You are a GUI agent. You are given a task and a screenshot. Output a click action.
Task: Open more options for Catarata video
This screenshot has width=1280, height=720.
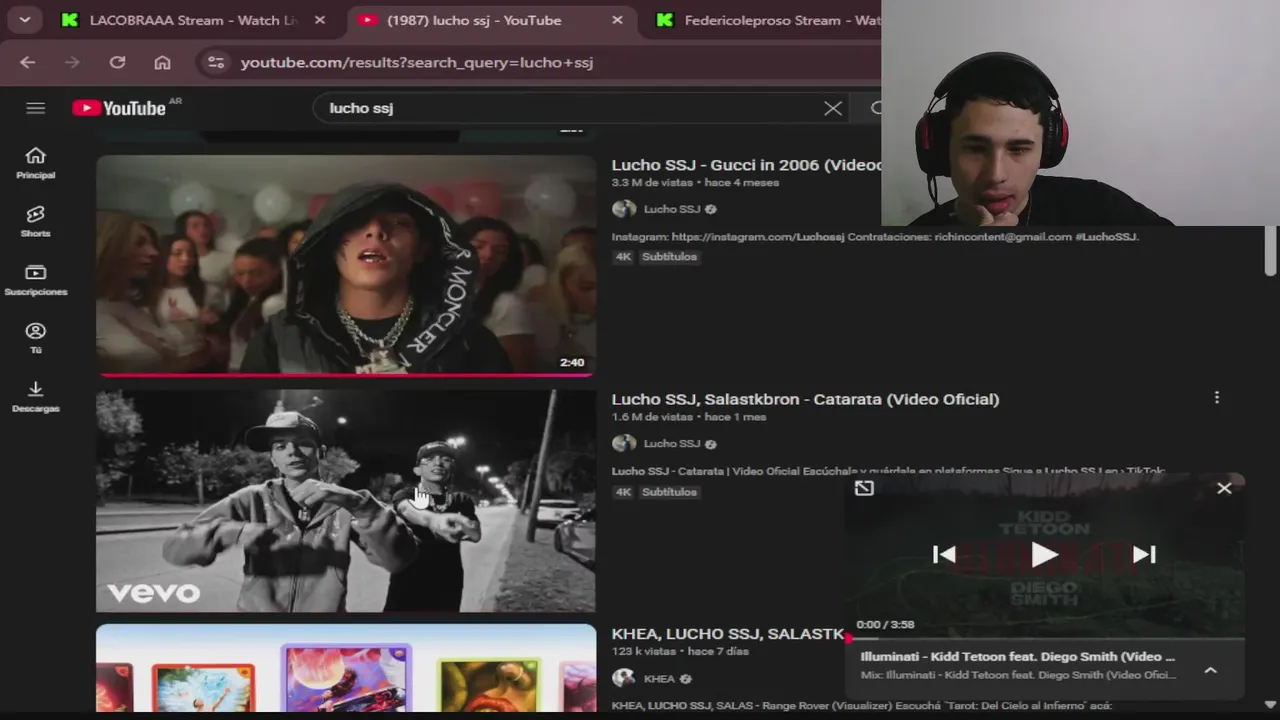pyautogui.click(x=1217, y=398)
